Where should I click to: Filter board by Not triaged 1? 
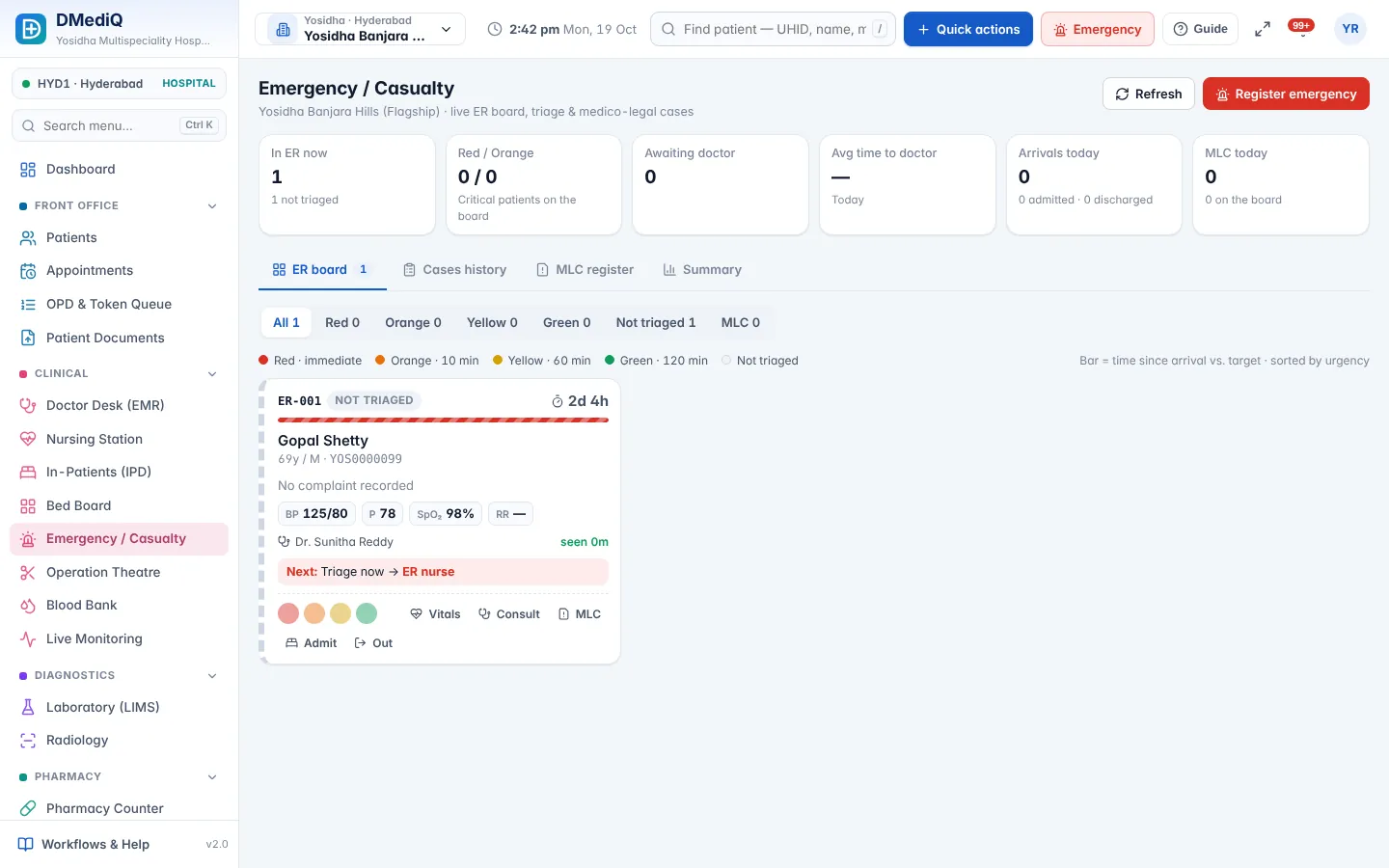coord(656,323)
